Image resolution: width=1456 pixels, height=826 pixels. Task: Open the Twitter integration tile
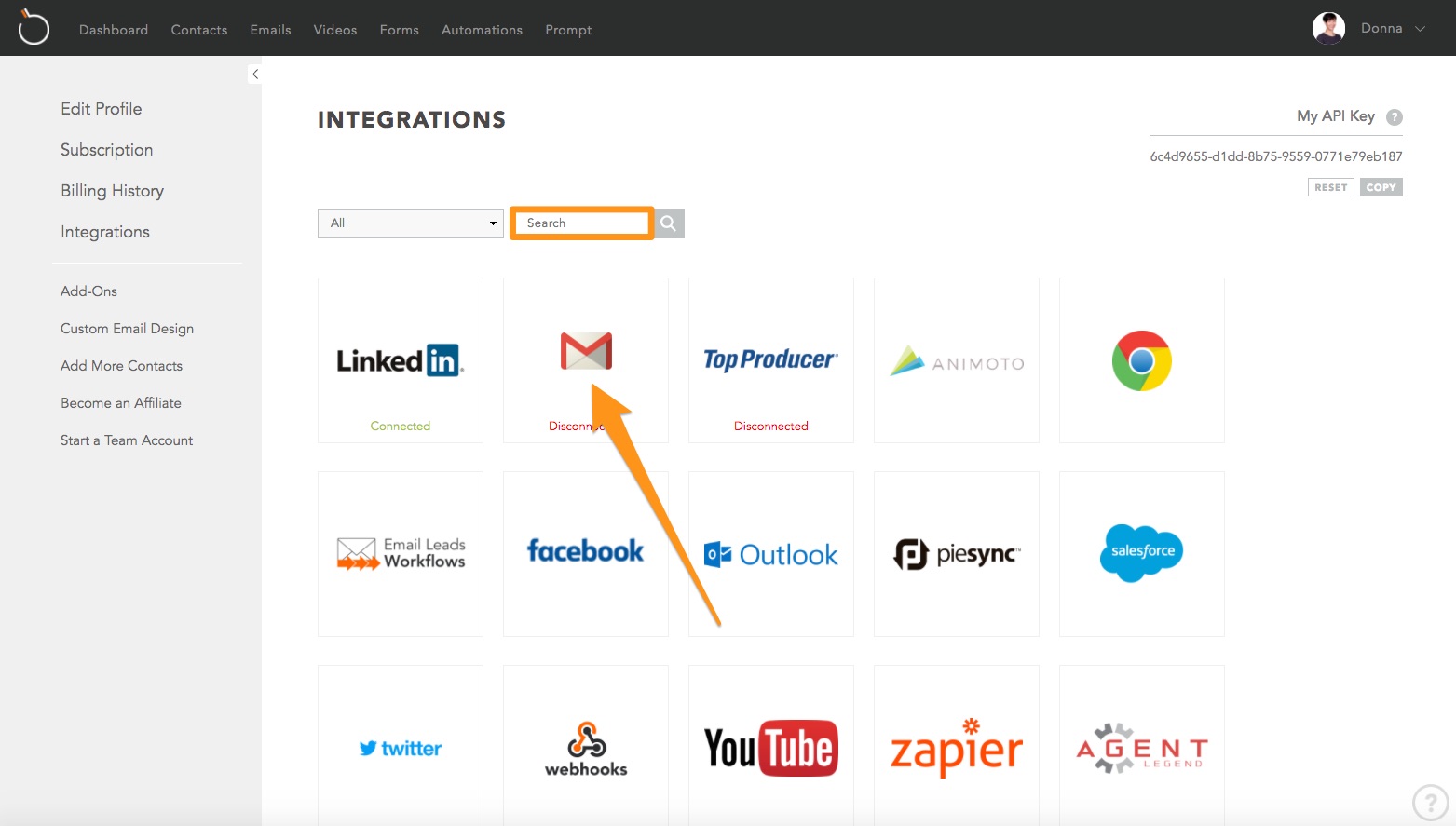[x=401, y=745]
